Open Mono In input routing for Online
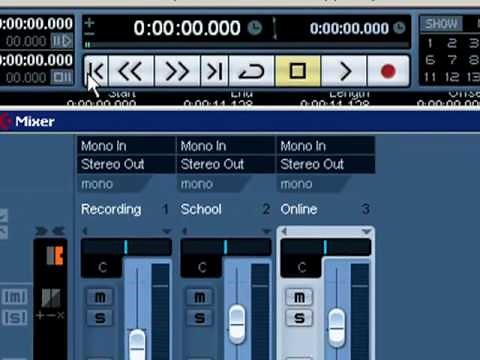 click(326, 146)
